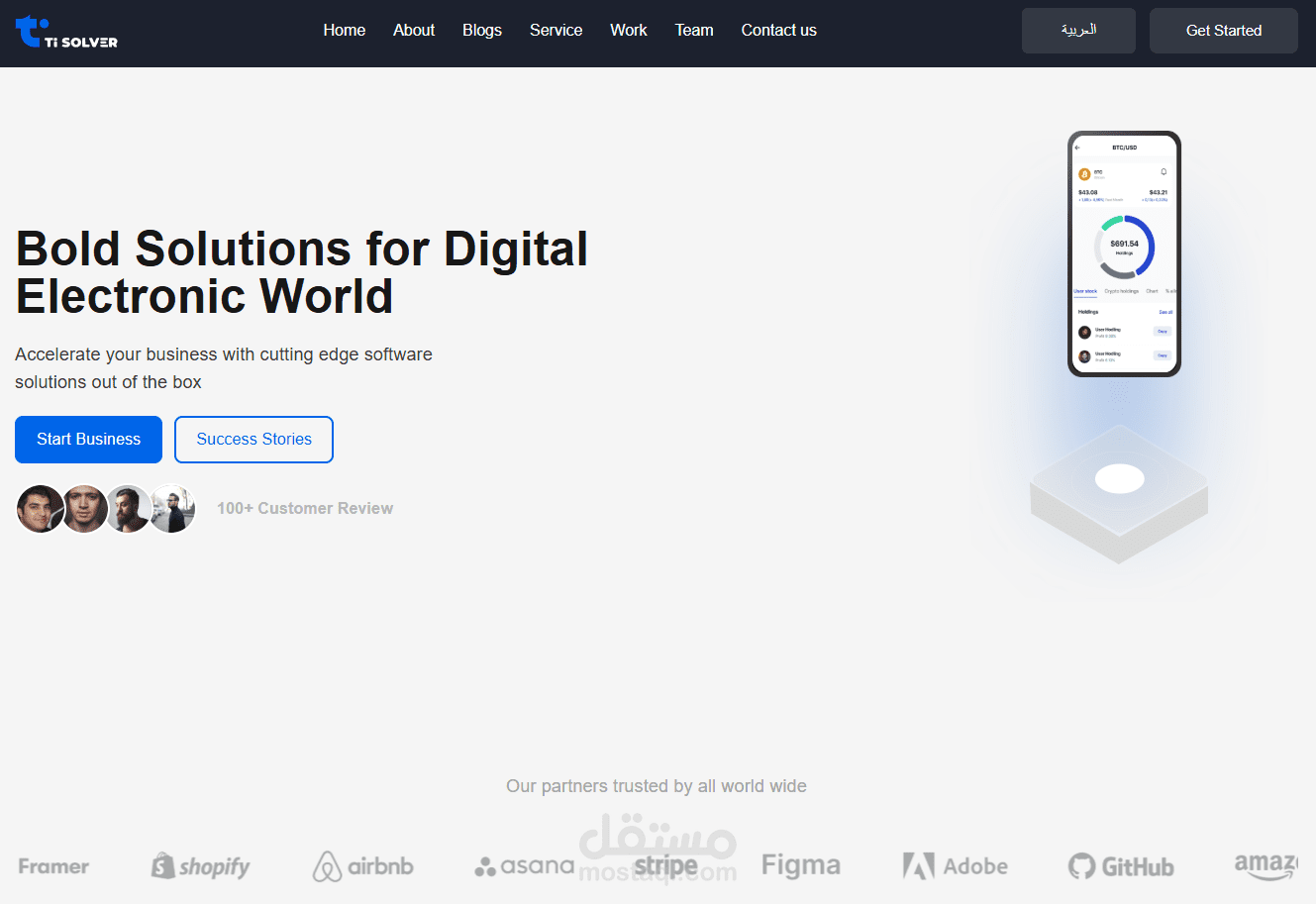Open the Contact us link
The height and width of the screenshot is (904, 1316).
(779, 31)
